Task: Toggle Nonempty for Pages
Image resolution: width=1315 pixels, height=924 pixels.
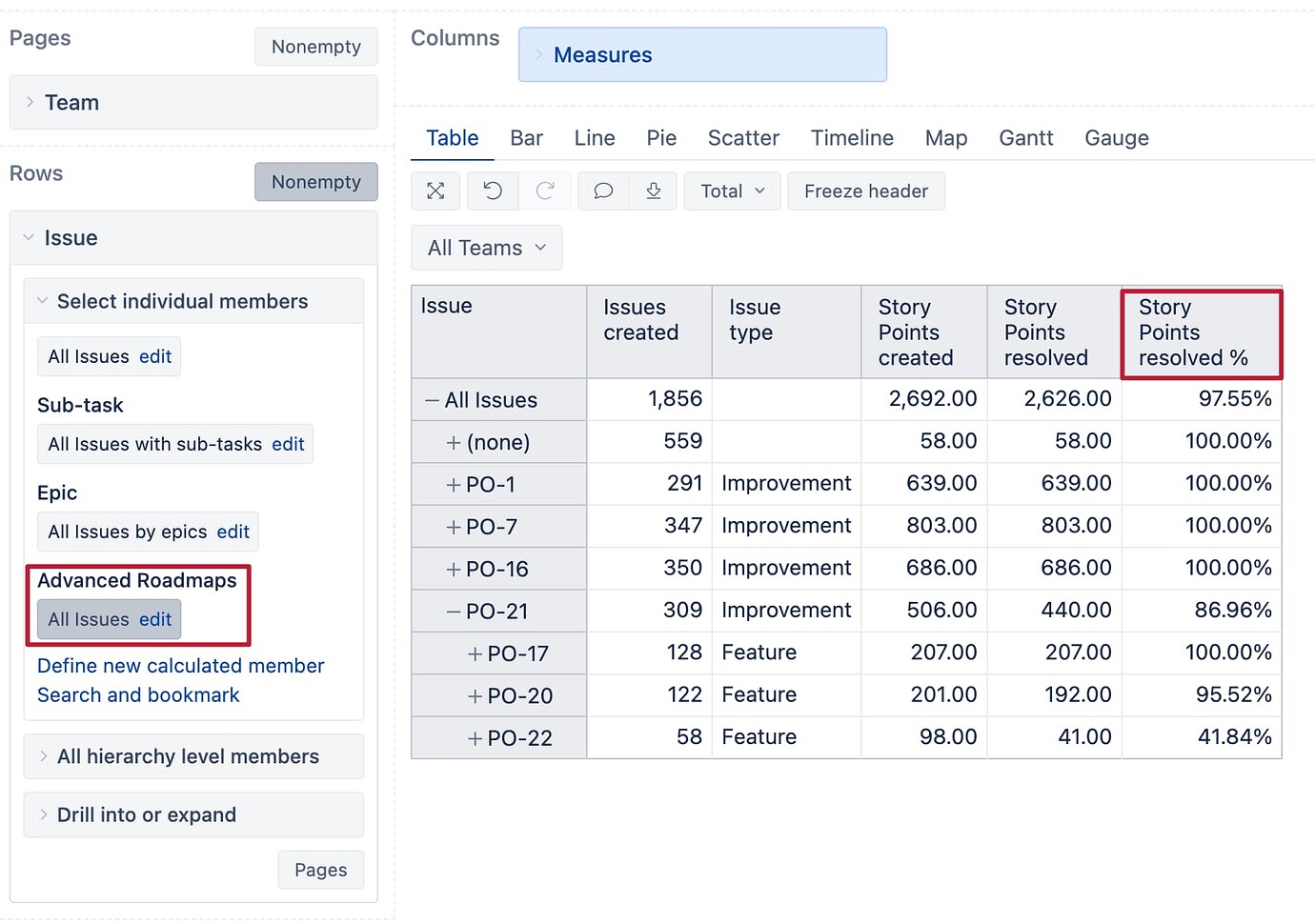Action: point(315,47)
